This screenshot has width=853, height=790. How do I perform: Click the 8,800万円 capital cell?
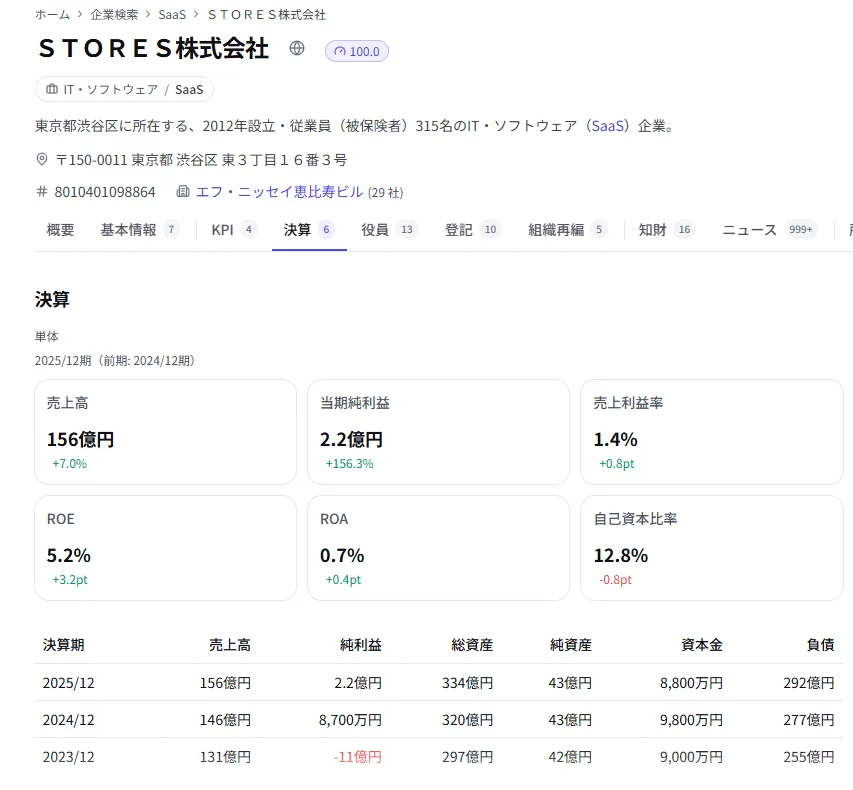click(691, 683)
